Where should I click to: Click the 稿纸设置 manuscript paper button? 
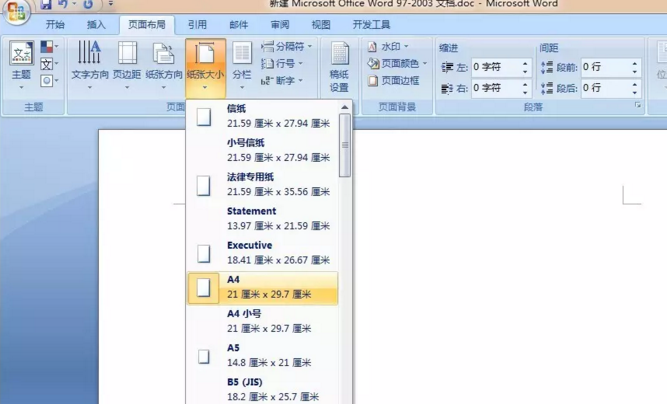339,67
